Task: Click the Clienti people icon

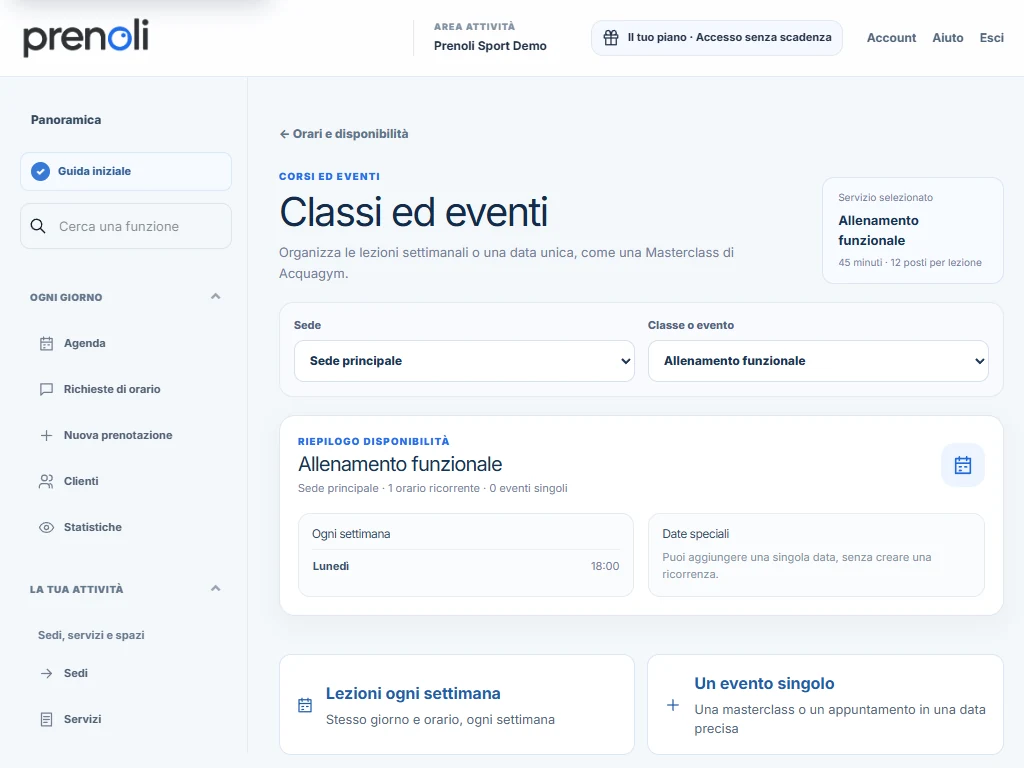Action: [x=46, y=481]
